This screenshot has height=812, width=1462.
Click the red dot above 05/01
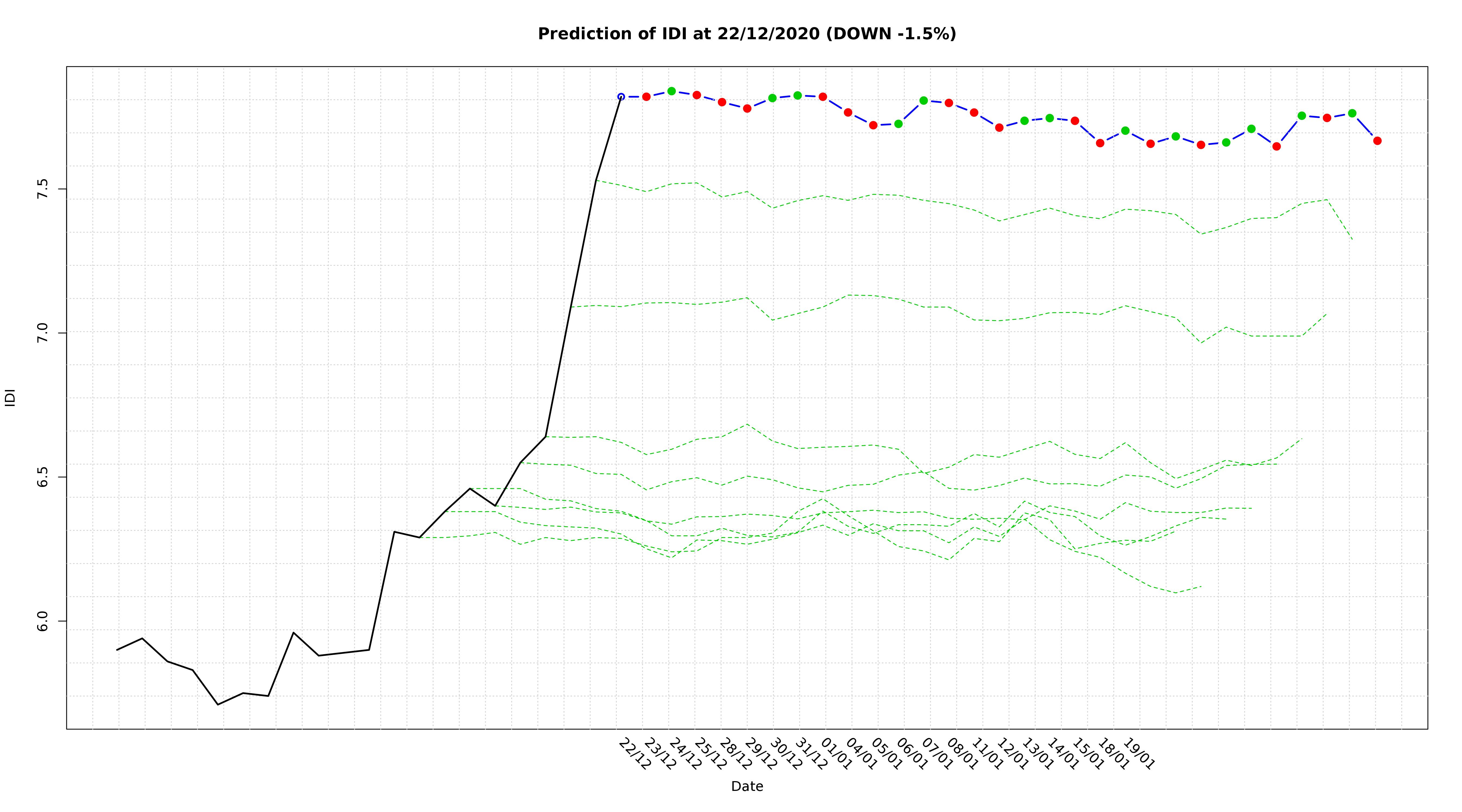click(873, 125)
